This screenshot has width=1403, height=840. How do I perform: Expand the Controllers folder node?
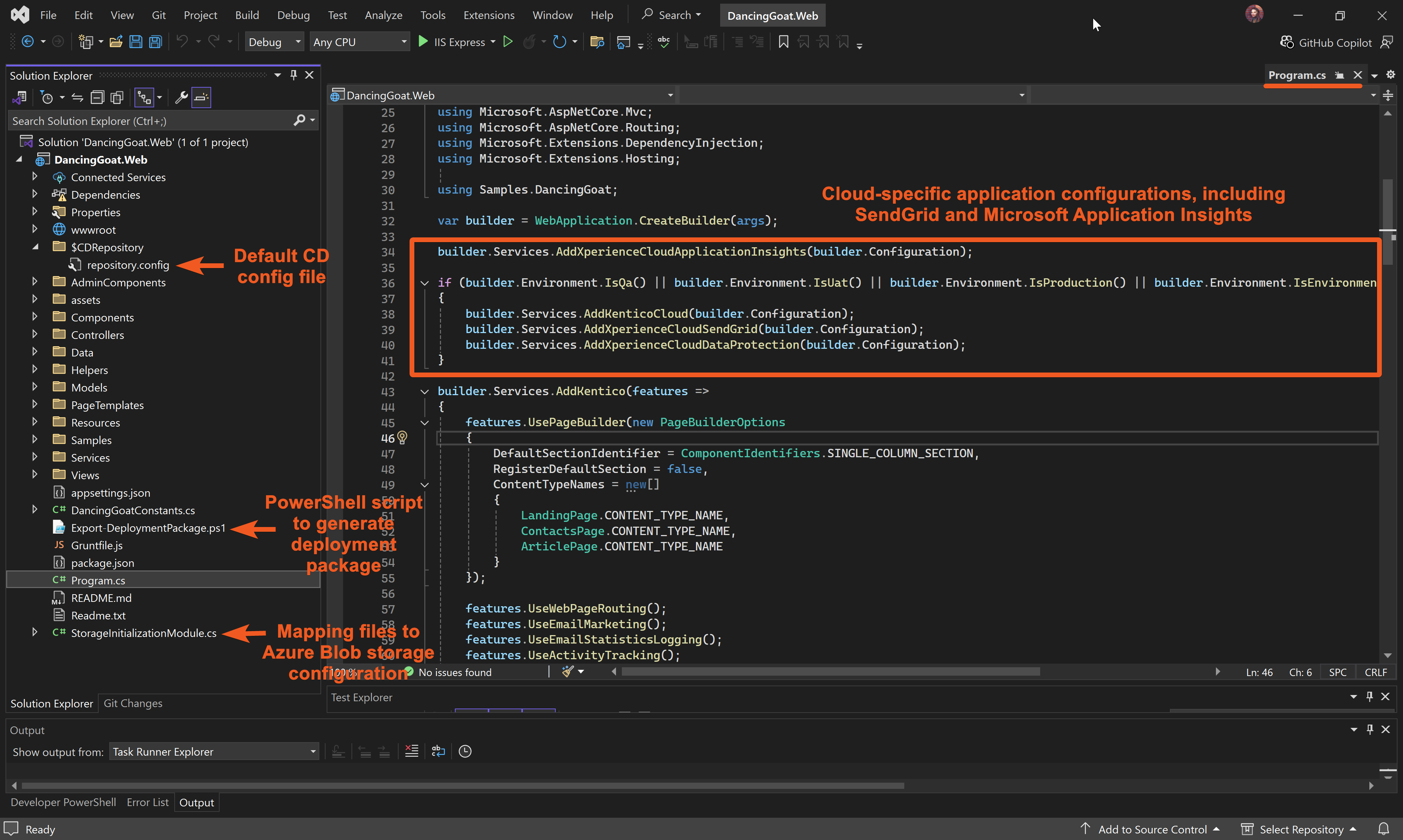(x=35, y=335)
